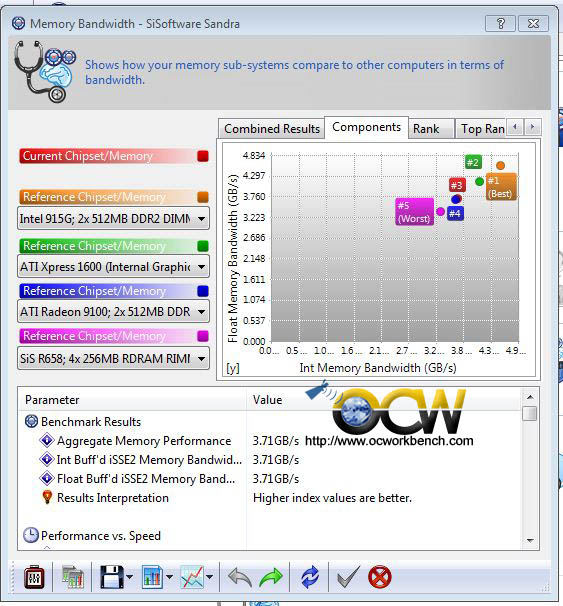Toggle green Reference Chipset/Memory swatch
563x606 pixels.
(x=203, y=246)
